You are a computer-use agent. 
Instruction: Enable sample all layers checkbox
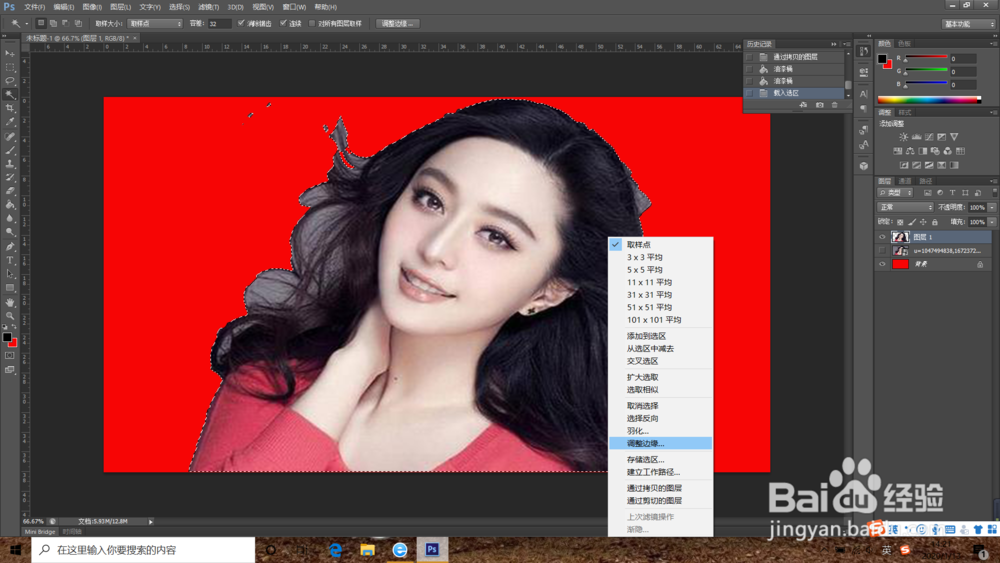(312, 23)
